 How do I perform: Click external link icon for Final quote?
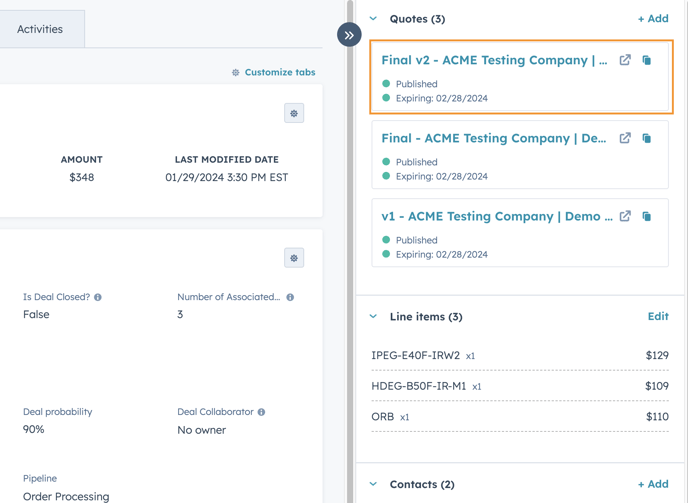click(625, 138)
